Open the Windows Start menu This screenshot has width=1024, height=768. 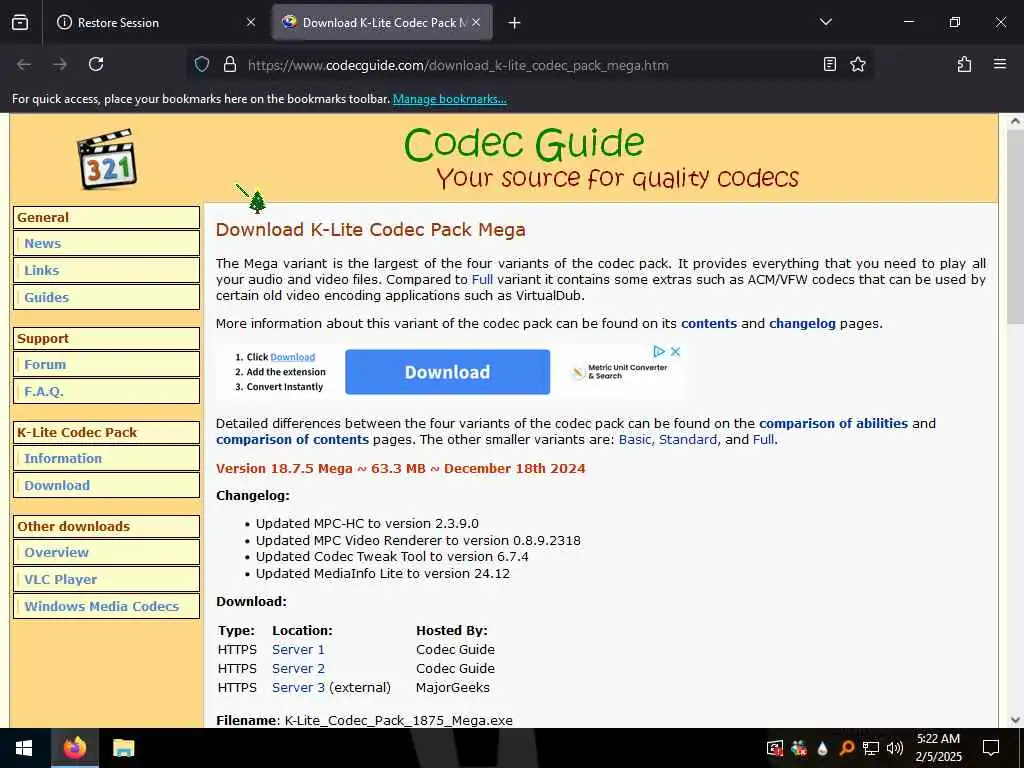(24, 748)
